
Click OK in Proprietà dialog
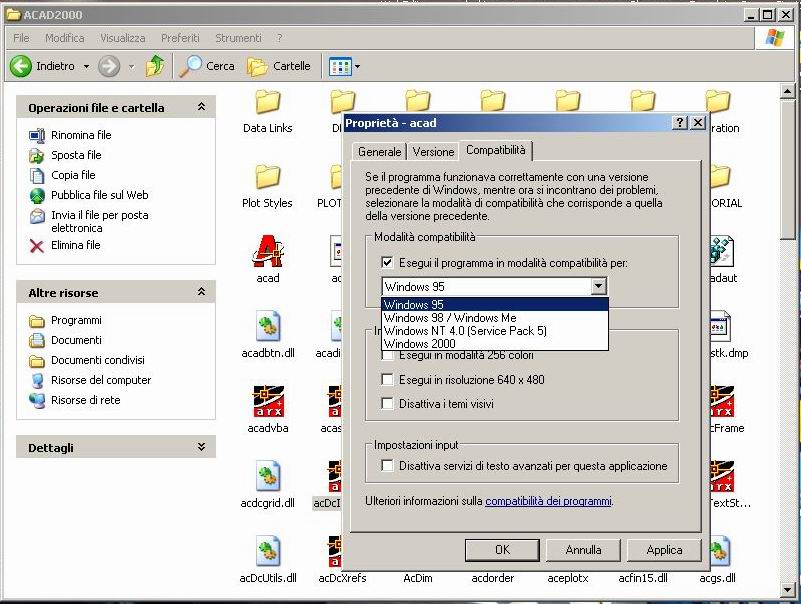pos(502,550)
